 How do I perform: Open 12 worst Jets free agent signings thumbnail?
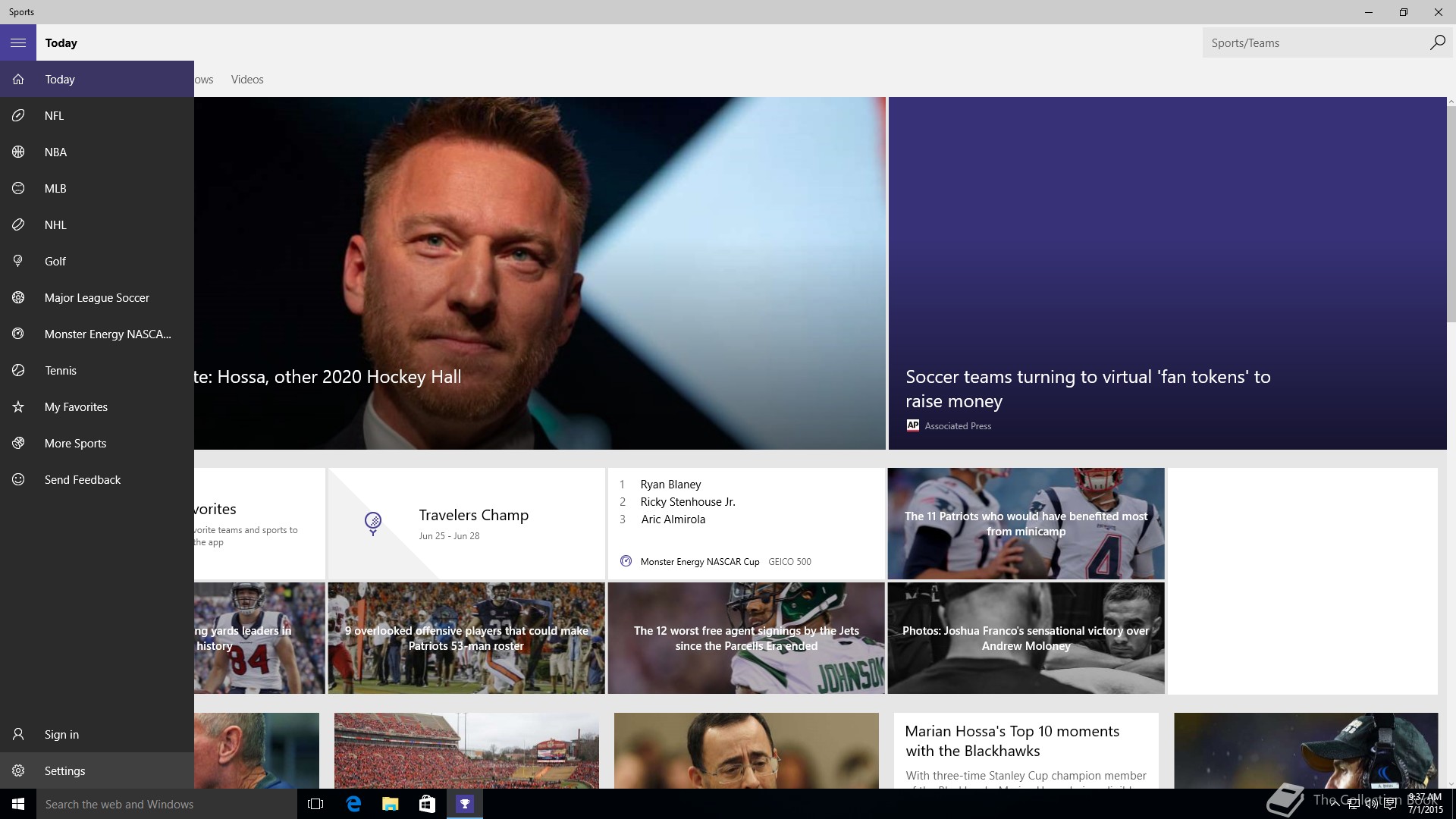746,638
